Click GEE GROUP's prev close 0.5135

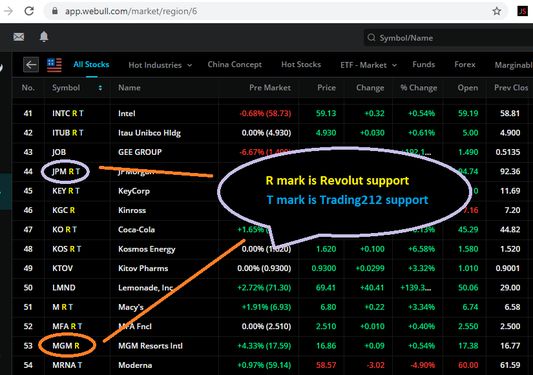coord(508,152)
